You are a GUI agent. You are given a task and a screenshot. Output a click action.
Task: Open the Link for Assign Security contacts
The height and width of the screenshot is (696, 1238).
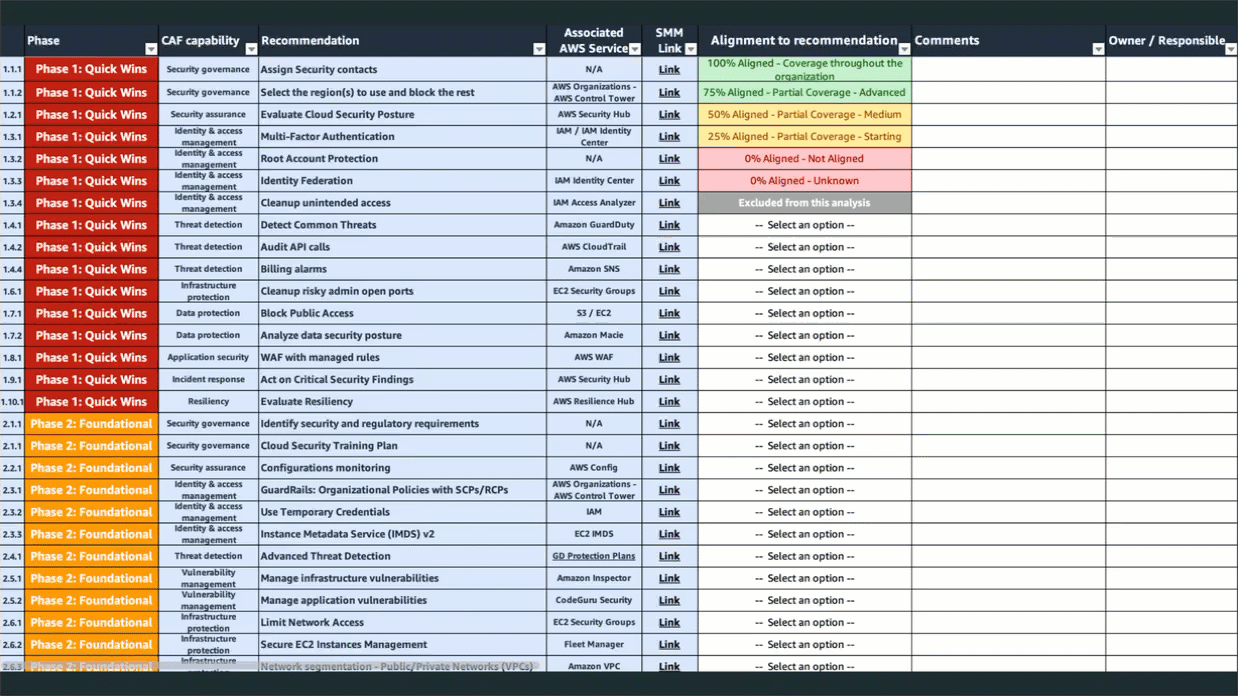669,70
